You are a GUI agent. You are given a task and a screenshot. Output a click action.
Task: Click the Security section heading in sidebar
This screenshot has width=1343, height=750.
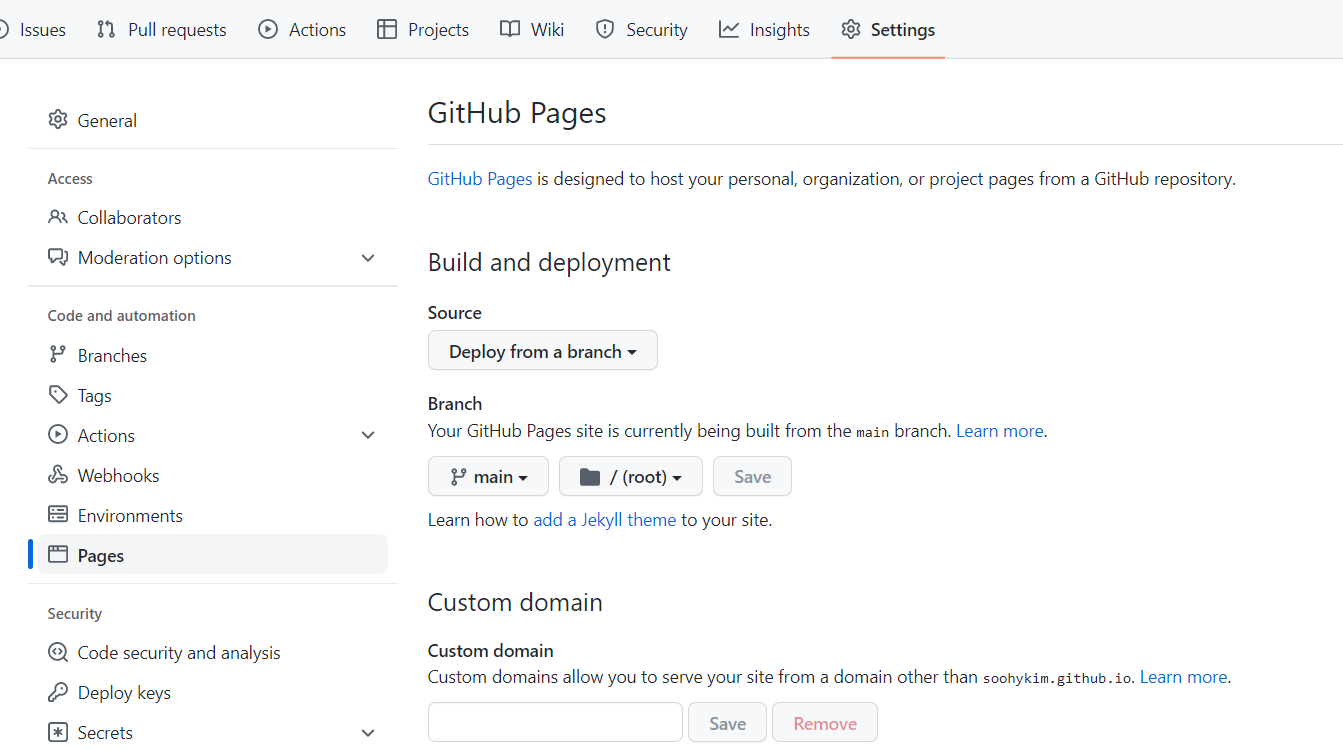[75, 614]
